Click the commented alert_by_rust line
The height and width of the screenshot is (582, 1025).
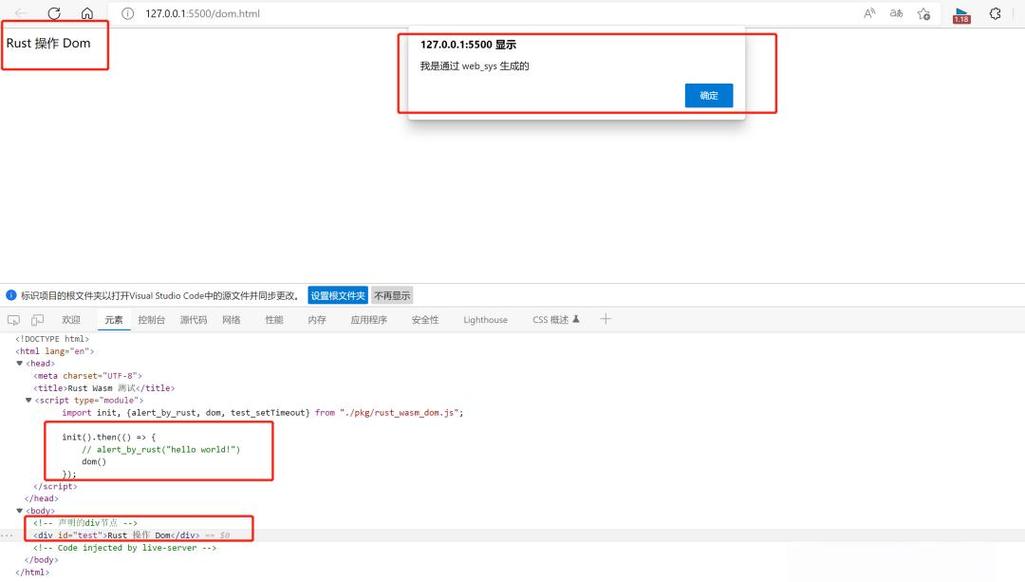[x=161, y=449]
